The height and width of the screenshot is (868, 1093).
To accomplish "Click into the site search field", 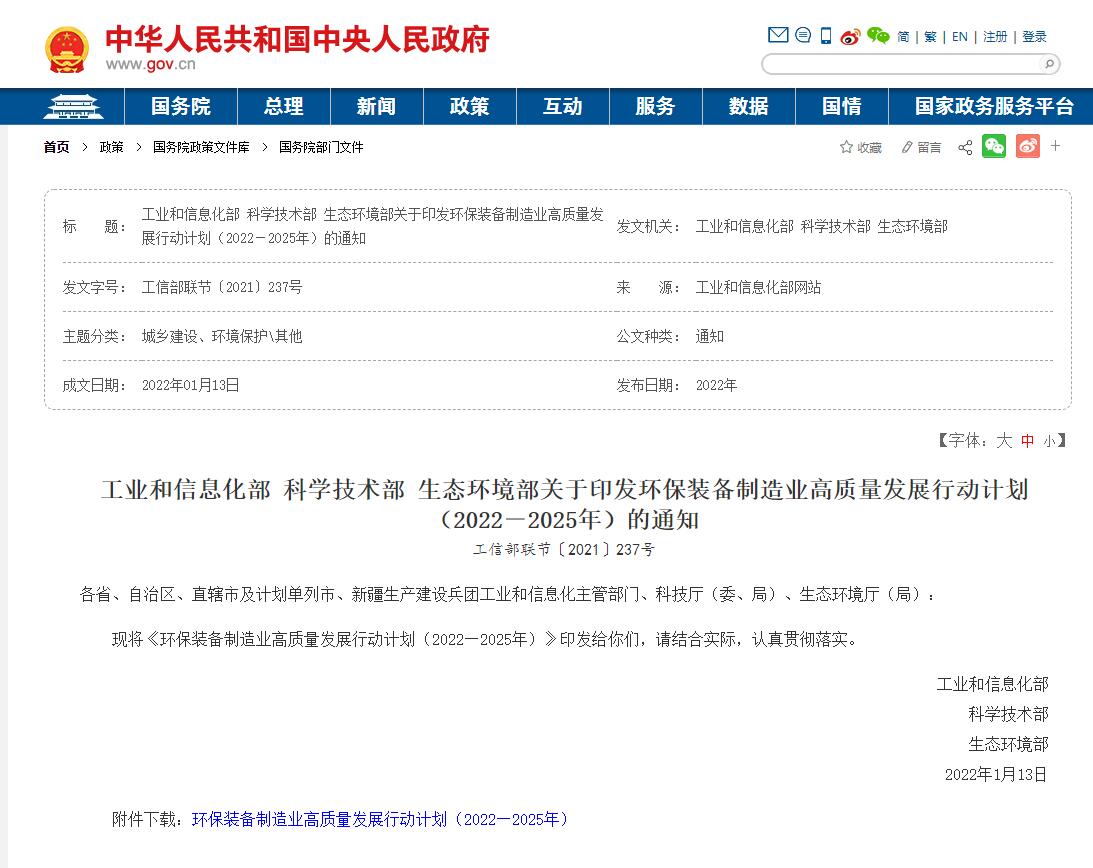I will point(900,64).
